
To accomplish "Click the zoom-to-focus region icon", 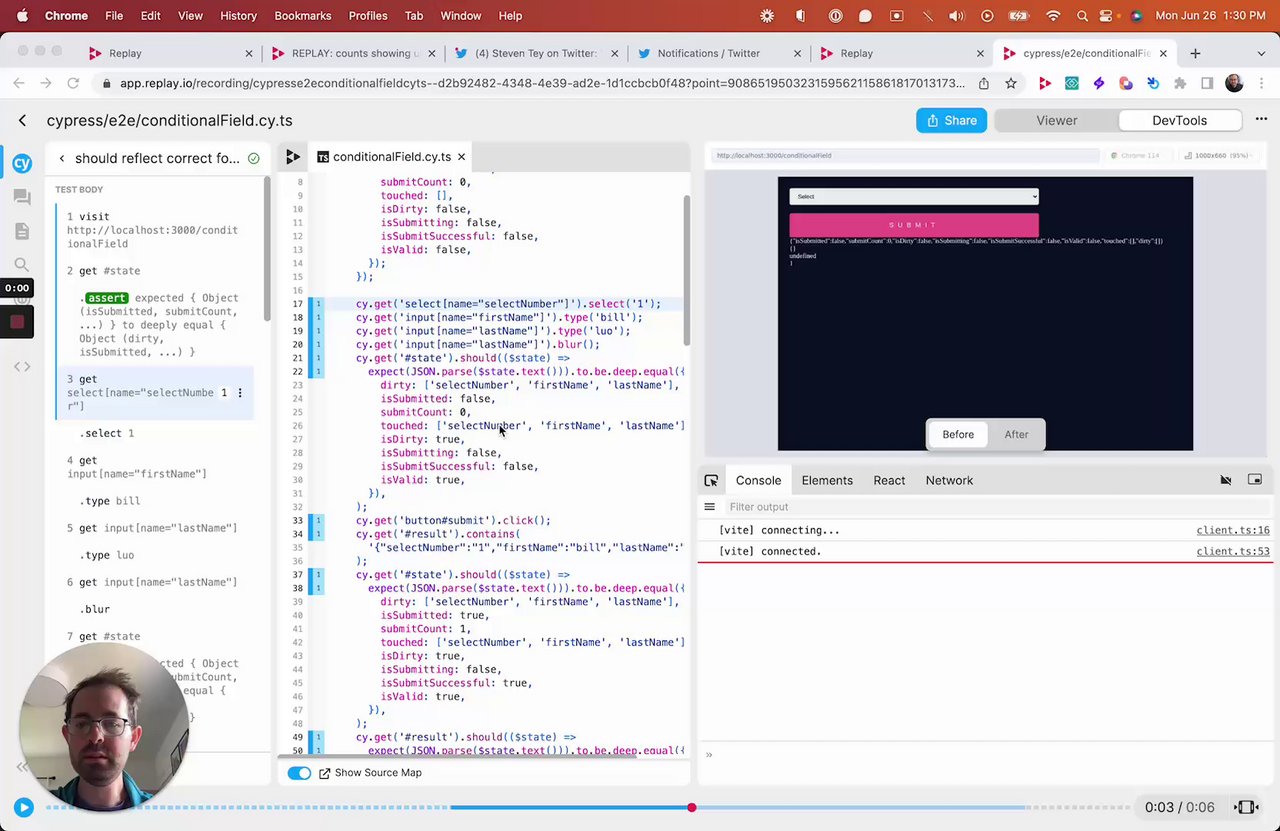I will pos(1246,807).
